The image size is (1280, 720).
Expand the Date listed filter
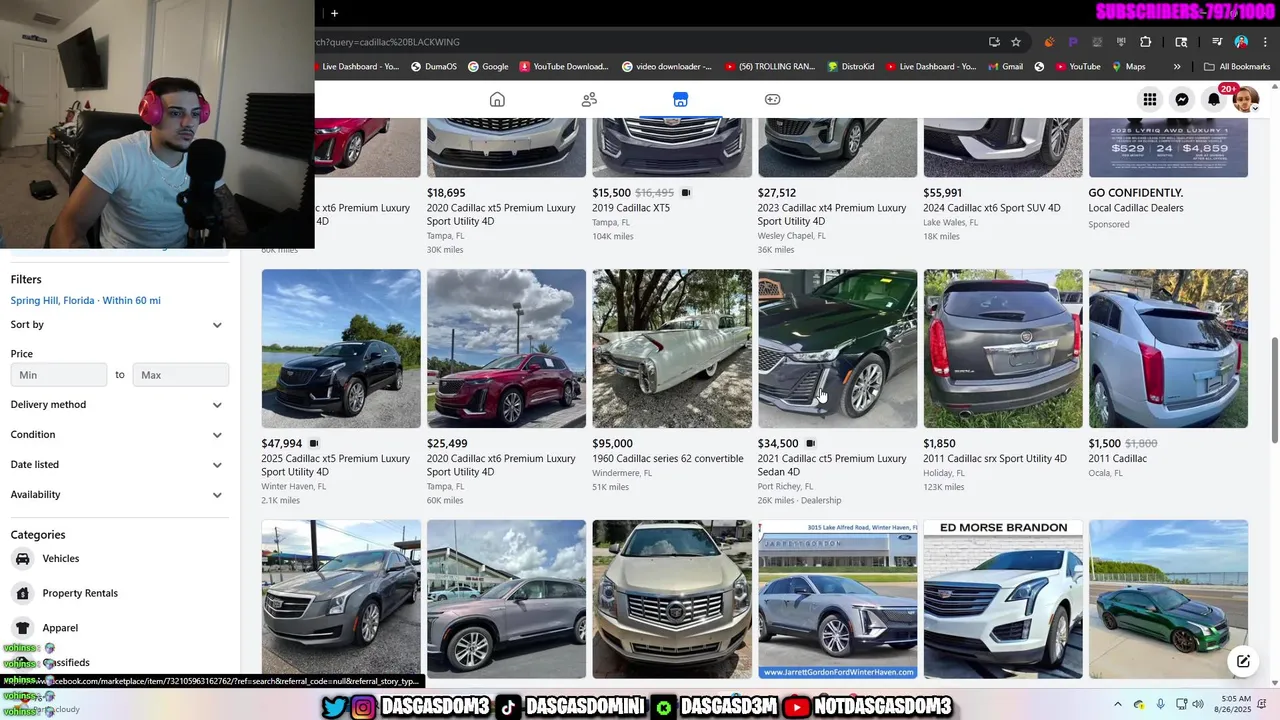tap(116, 465)
